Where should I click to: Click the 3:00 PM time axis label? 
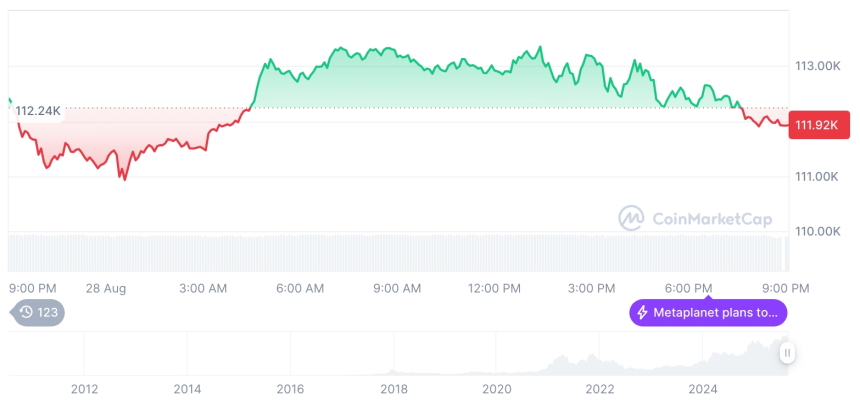point(592,288)
